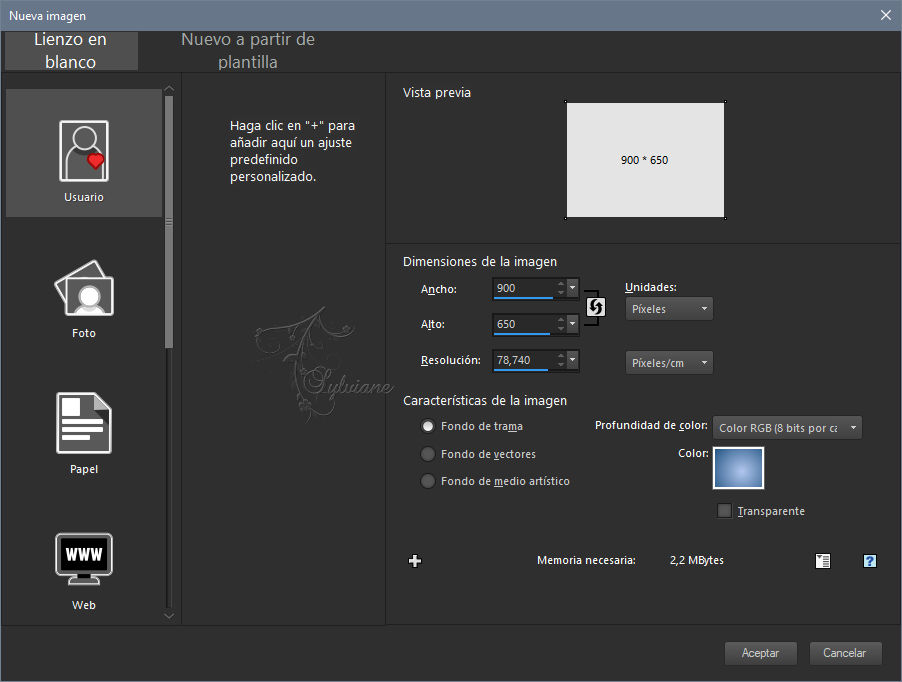Click the category list scrollbar thumb
Image resolution: width=902 pixels, height=682 pixels.
pos(169,222)
